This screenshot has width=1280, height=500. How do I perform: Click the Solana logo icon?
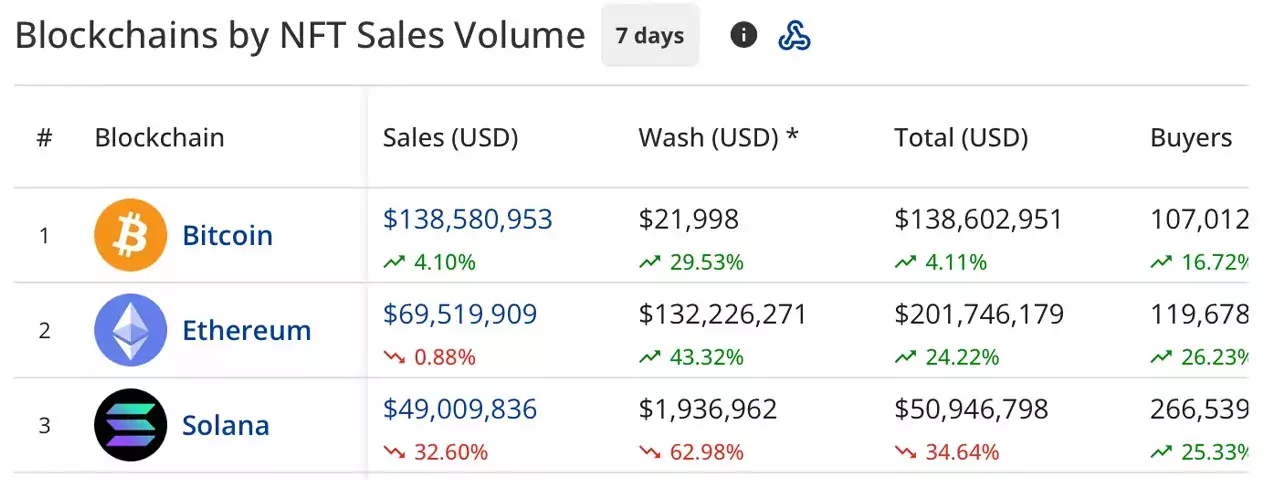pos(130,425)
